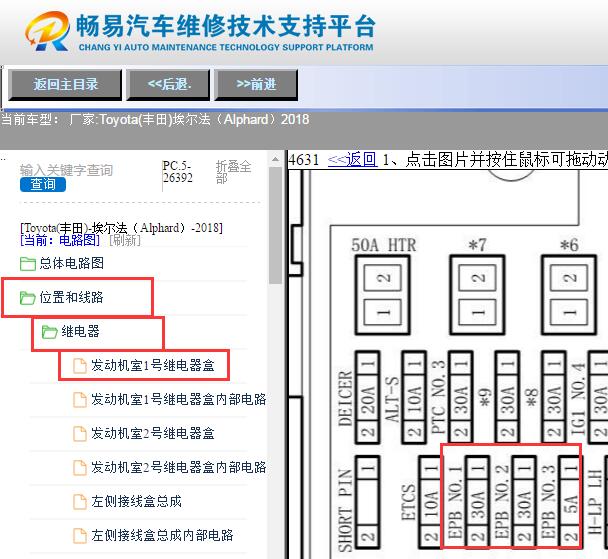This screenshot has height=559, width=608.
Task: Click the *6 fuse slot in the diagram
Action: (569, 295)
